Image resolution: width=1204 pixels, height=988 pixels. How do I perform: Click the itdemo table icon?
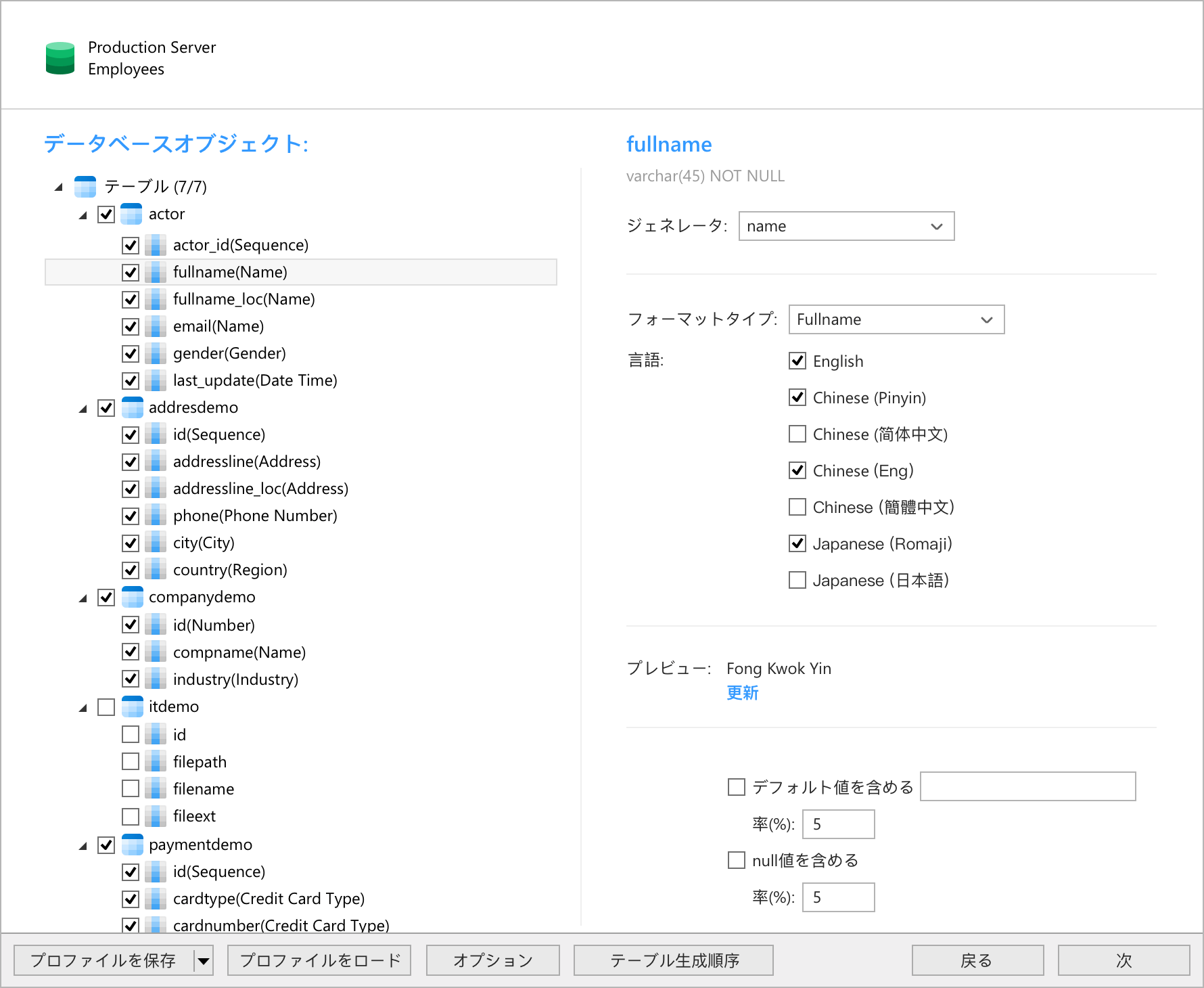point(131,706)
